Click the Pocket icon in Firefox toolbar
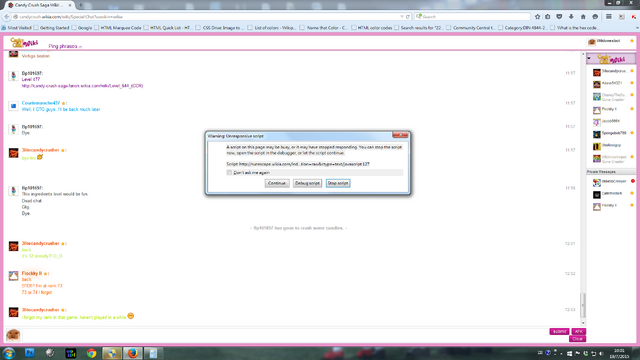640x360 pixels. coord(559,17)
